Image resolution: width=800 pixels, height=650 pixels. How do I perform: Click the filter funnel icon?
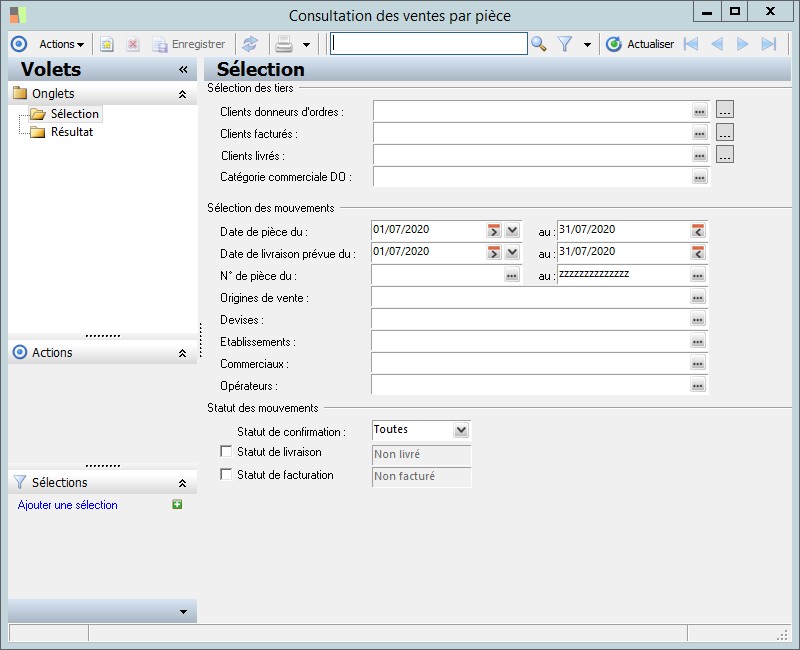[x=565, y=44]
